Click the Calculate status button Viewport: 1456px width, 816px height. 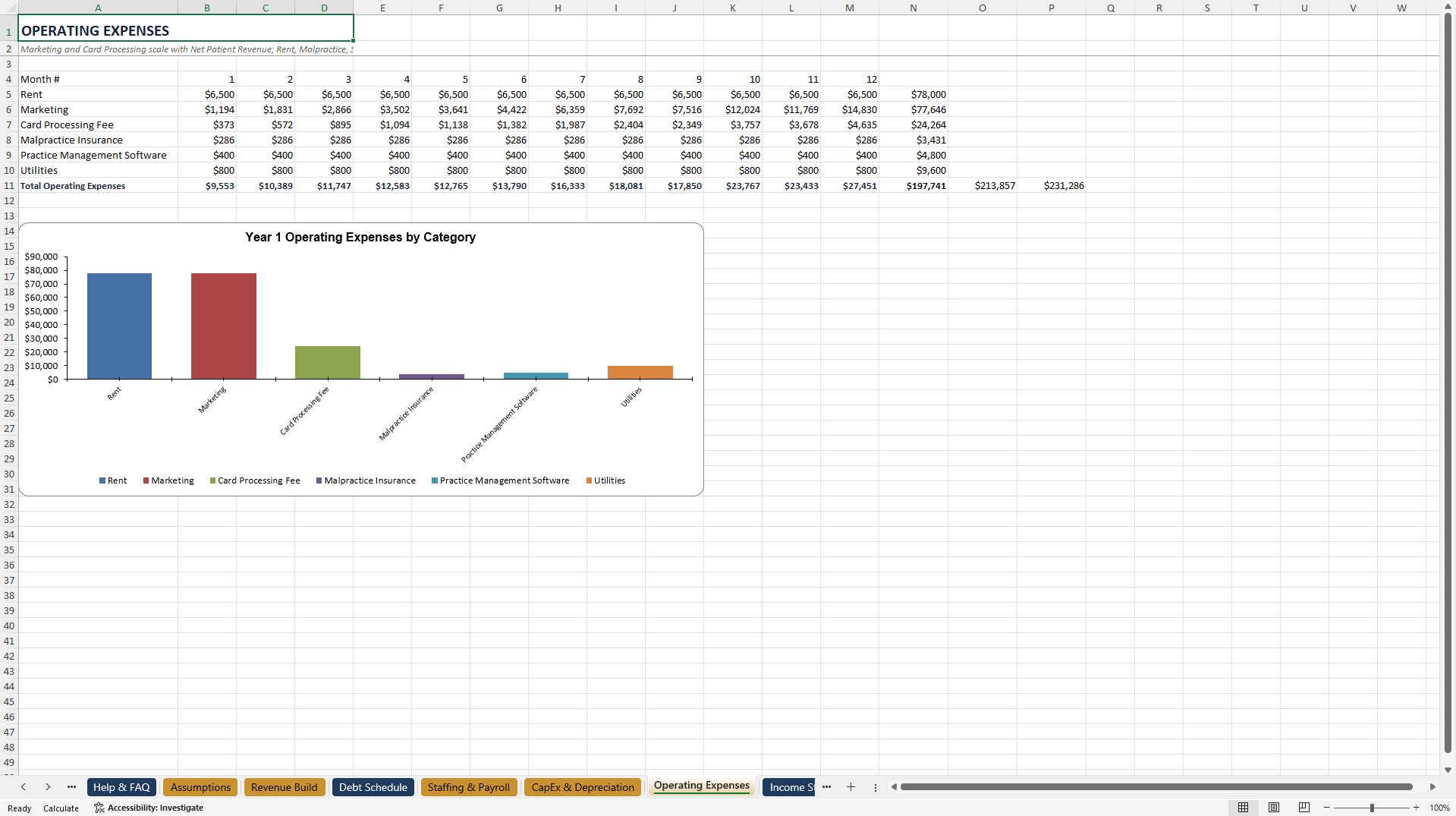click(61, 808)
